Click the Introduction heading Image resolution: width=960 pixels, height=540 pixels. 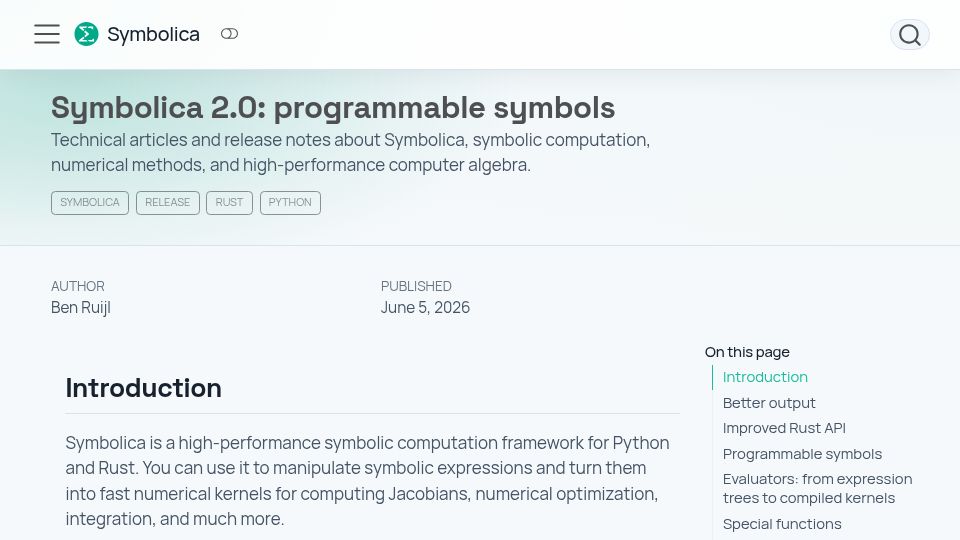[x=144, y=388]
